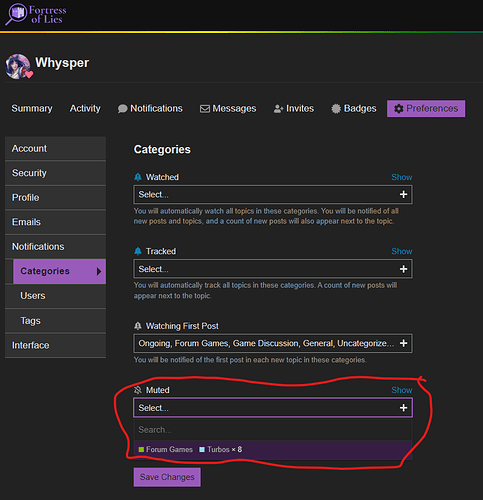Switch to the Messages tab
Screen dimensions: 483x500
click(x=228, y=108)
